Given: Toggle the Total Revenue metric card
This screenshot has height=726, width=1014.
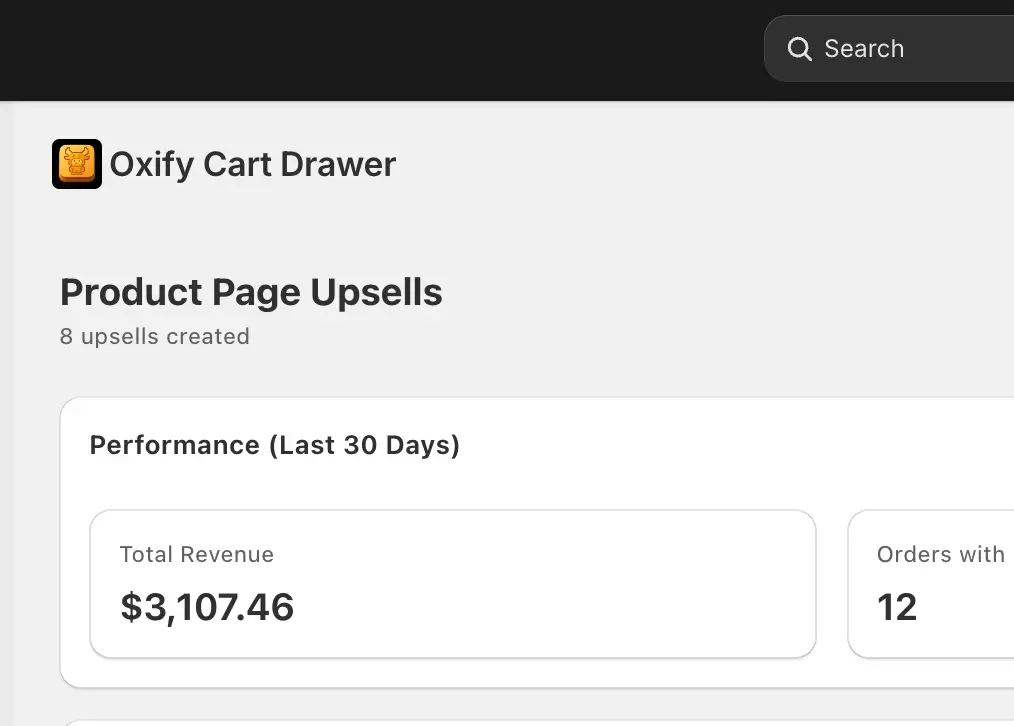Looking at the screenshot, I should point(452,583).
